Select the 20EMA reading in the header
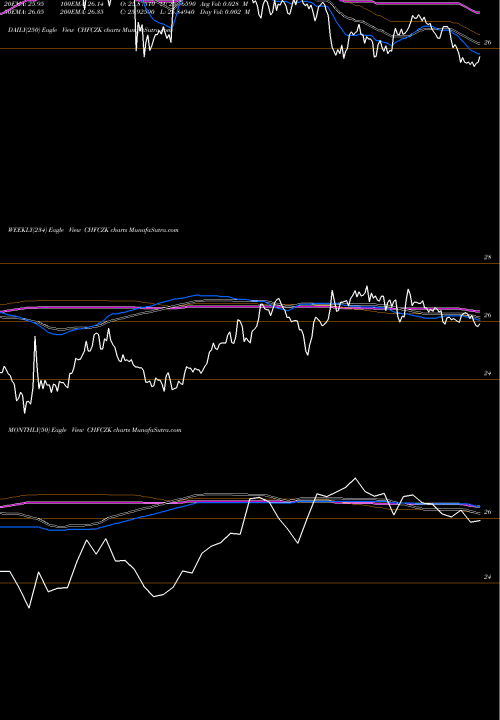 pos(24,3)
